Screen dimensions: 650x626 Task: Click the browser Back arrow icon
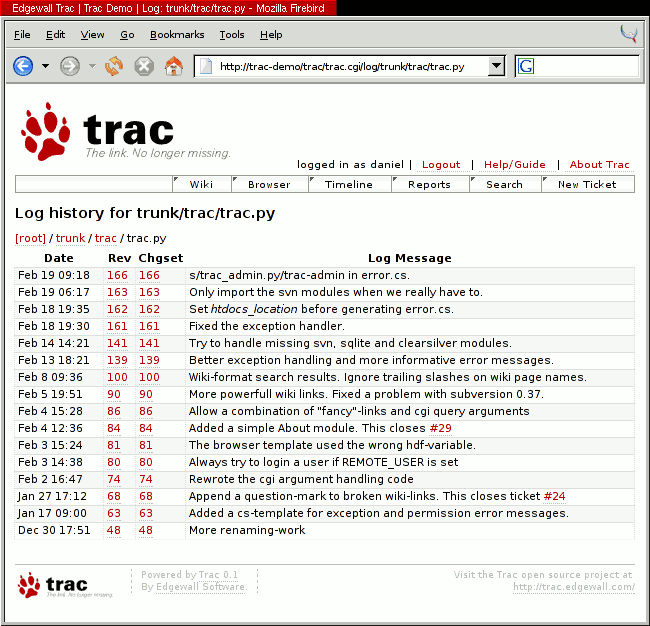click(23, 66)
